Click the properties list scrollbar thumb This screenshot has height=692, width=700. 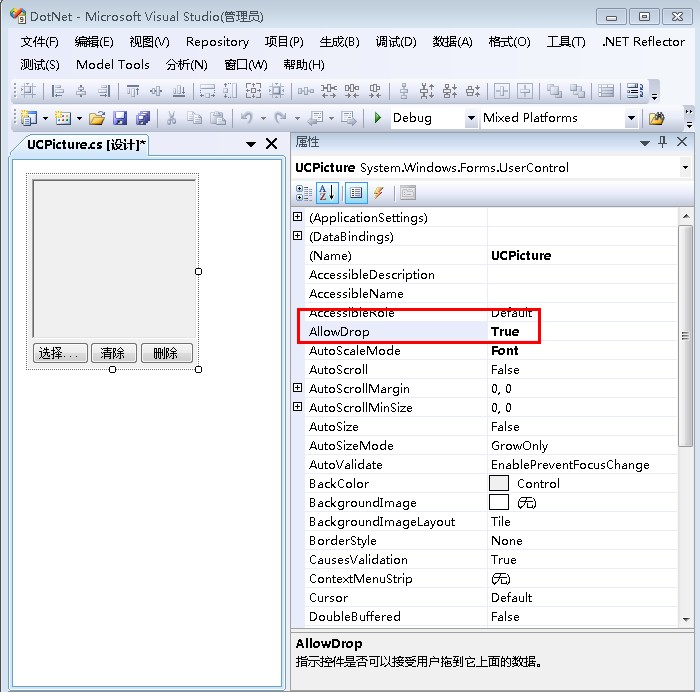click(685, 335)
